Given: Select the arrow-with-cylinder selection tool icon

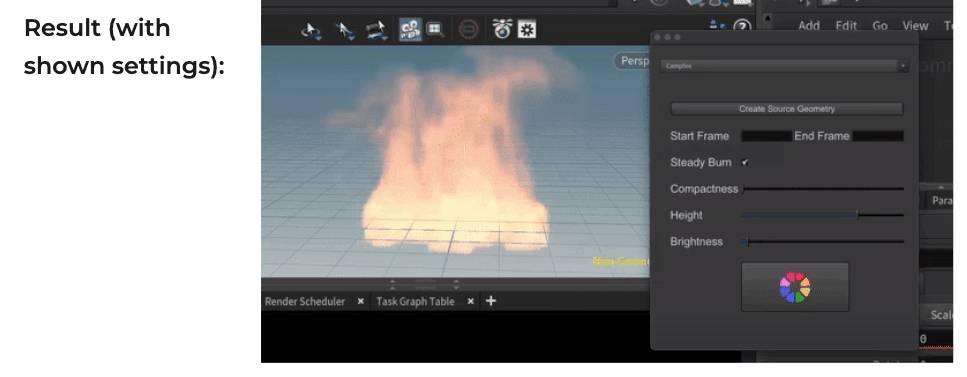Looking at the screenshot, I should coord(376,30).
